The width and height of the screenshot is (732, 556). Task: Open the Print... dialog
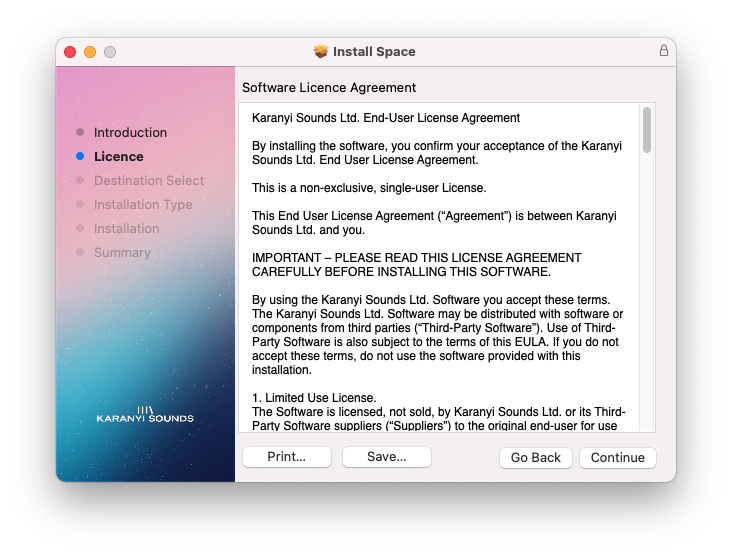[x=287, y=457]
